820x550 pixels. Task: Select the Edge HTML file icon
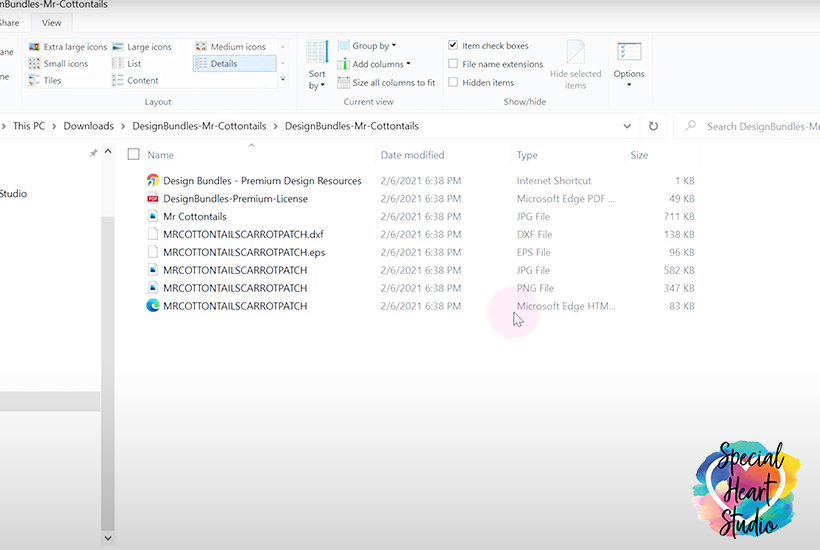coord(153,305)
